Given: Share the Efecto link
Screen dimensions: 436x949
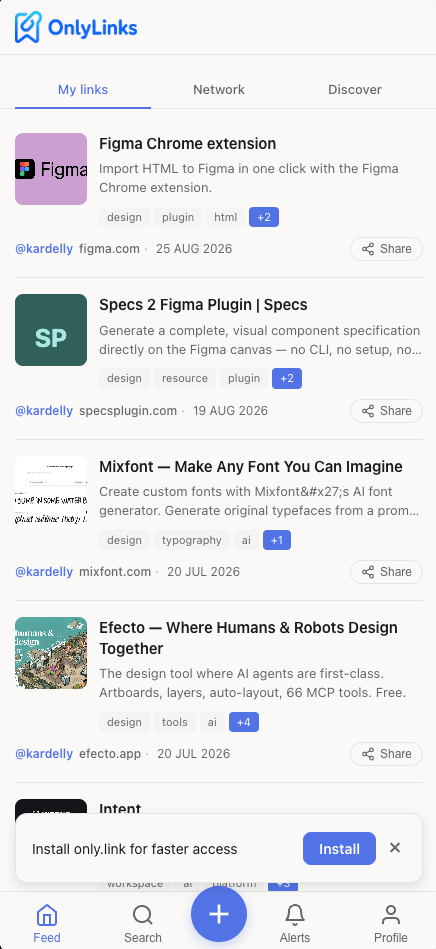Looking at the screenshot, I should 386,754.
